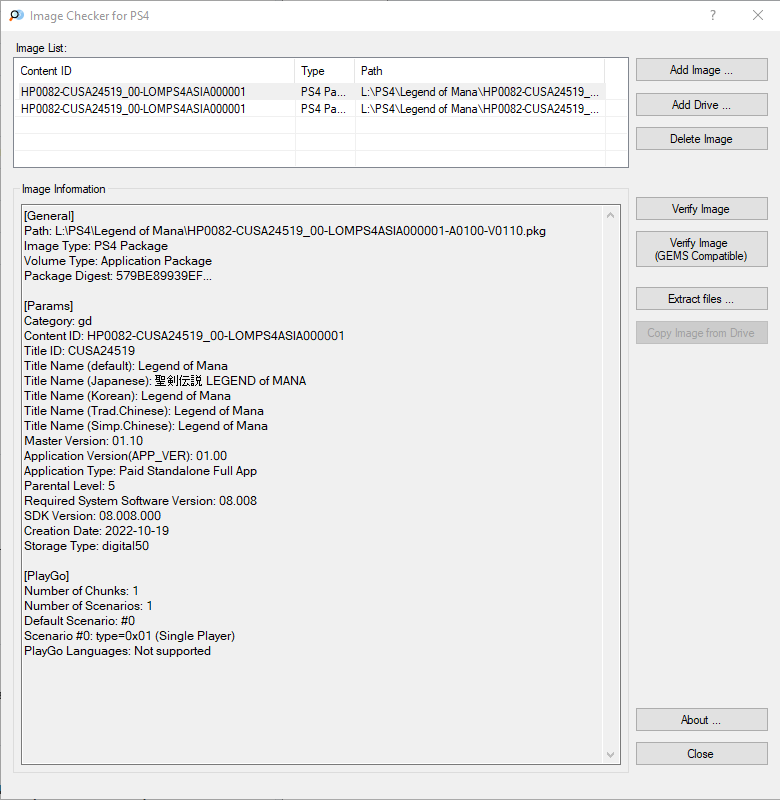Click the [General] section heading
Viewport: 780px width, 800px height.
(49, 216)
